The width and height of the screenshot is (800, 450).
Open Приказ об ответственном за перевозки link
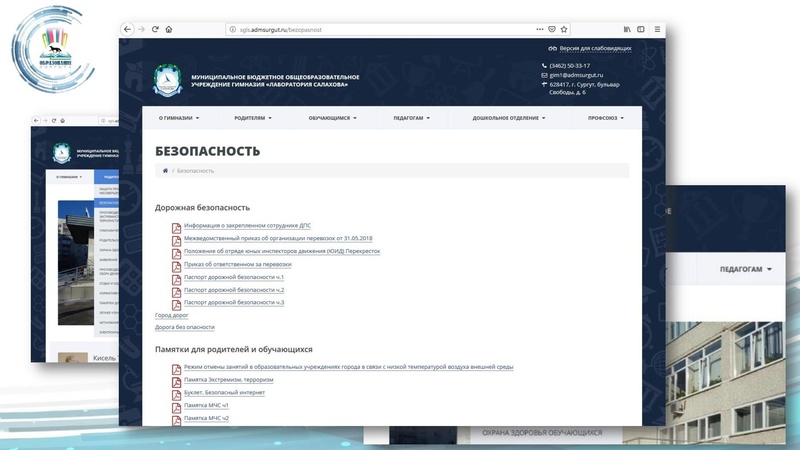coord(238,264)
